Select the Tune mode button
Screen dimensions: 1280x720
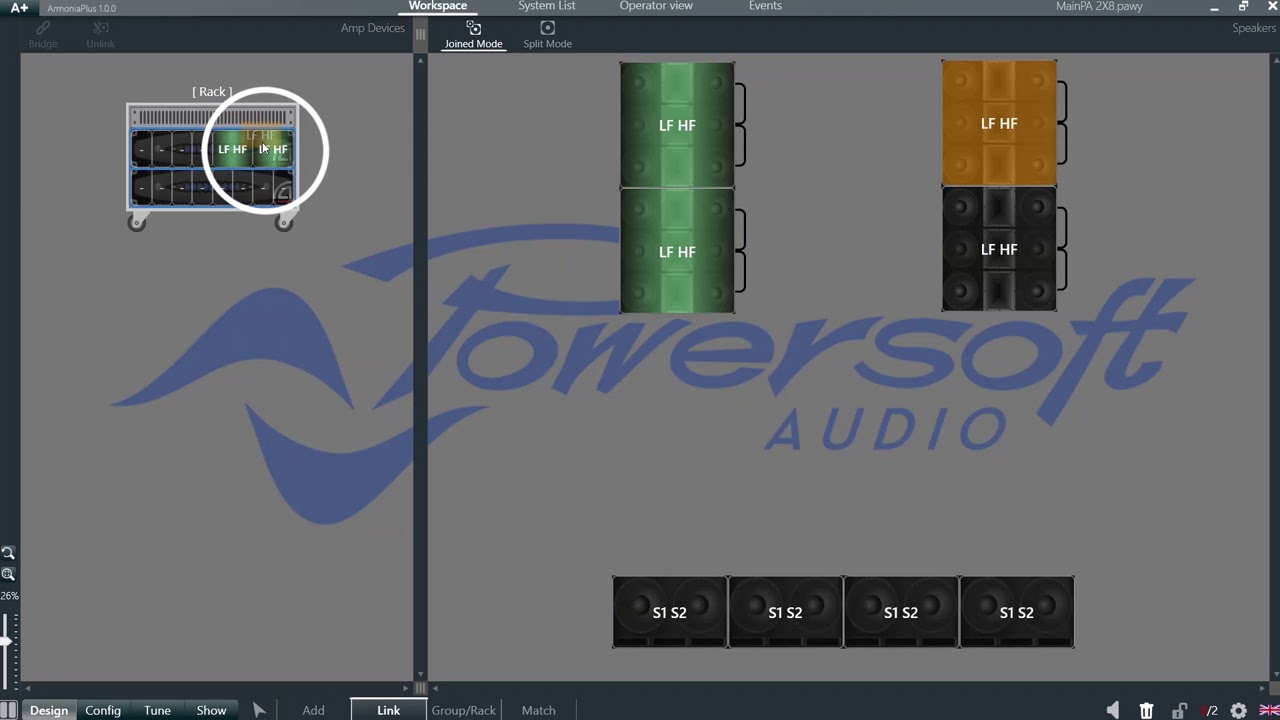point(157,710)
